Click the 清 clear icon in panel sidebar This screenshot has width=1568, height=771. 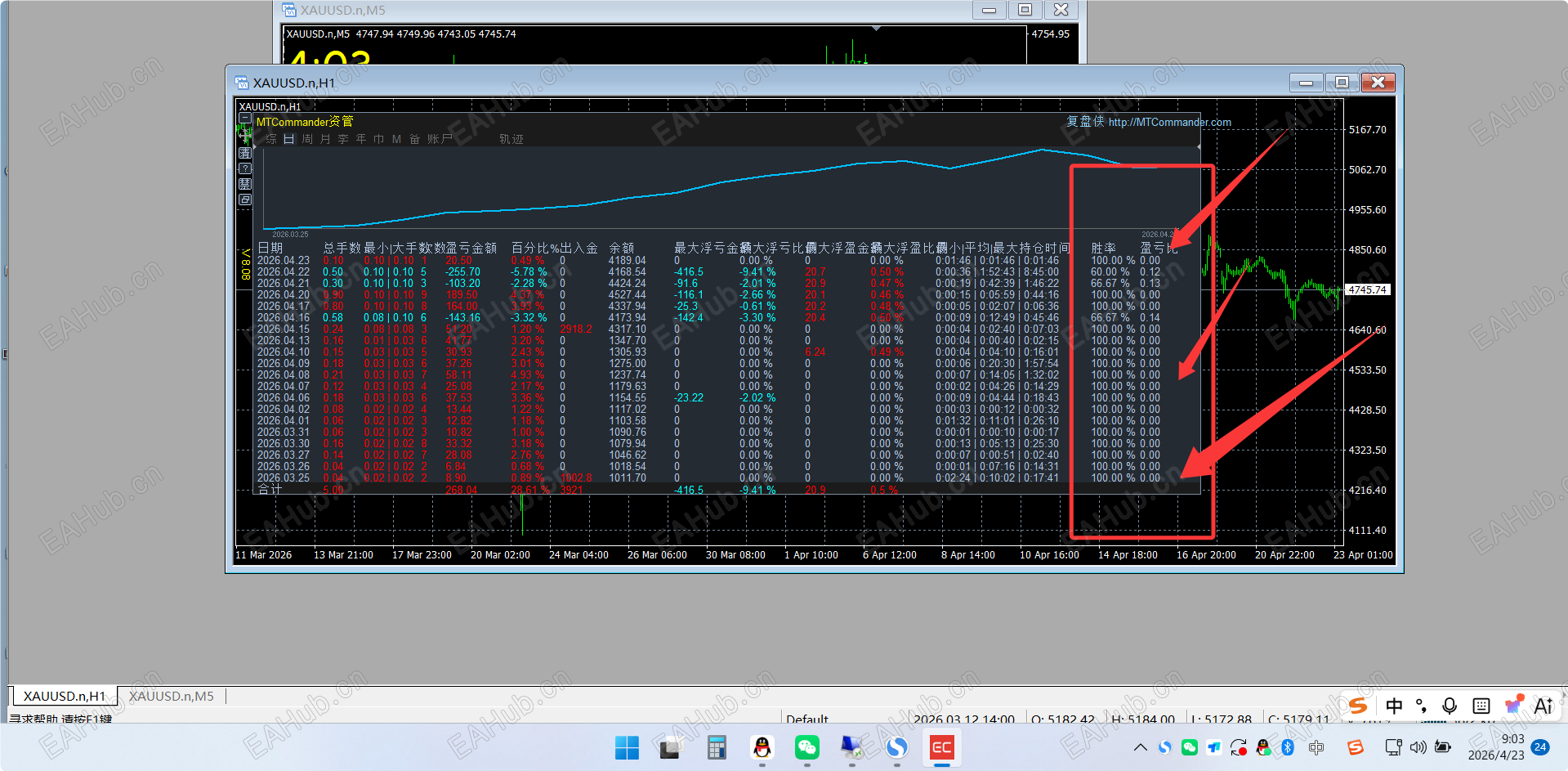pos(245,153)
